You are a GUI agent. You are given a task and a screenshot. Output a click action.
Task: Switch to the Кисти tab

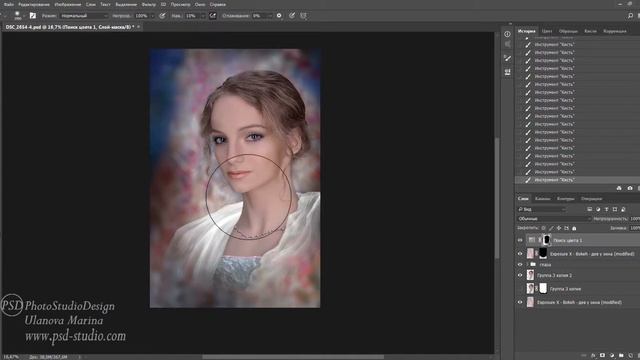[590, 31]
